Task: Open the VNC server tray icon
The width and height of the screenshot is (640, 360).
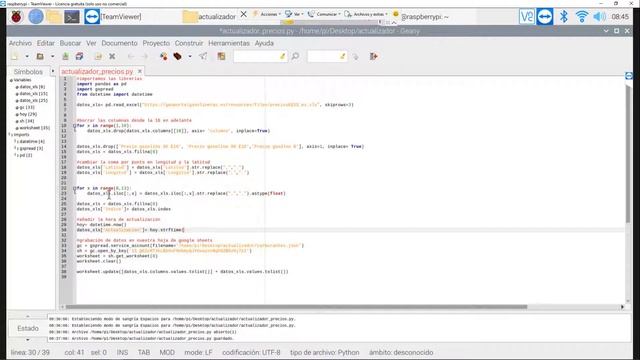Action: point(527,17)
